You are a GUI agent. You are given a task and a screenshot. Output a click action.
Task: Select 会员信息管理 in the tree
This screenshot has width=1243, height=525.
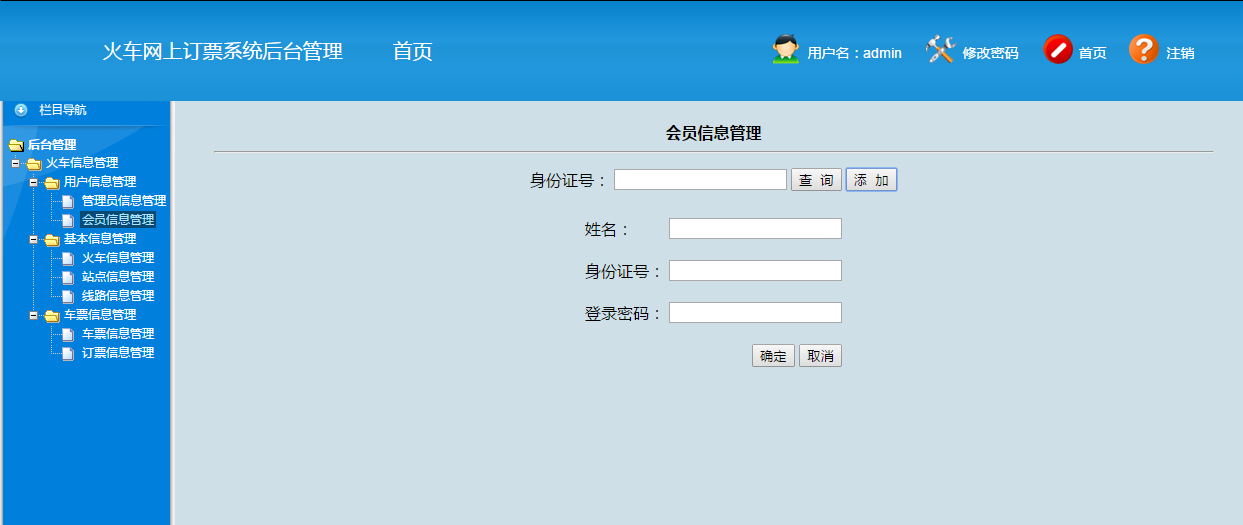[118, 220]
